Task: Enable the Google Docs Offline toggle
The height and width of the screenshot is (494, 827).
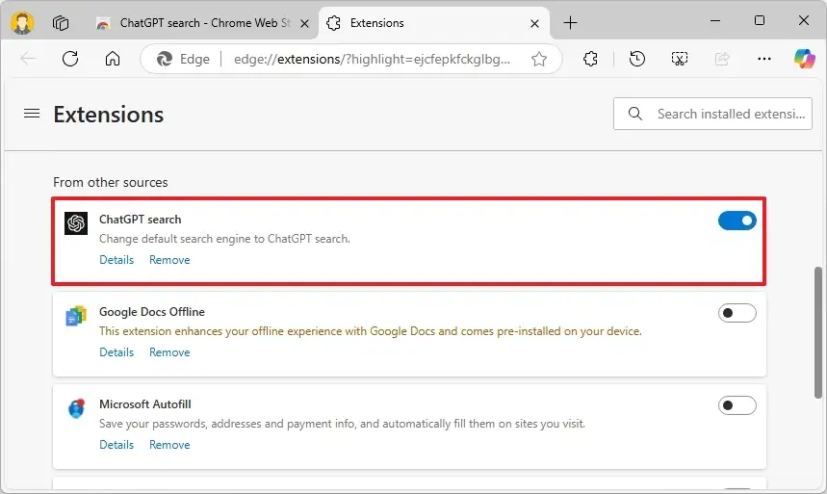Action: coord(737,313)
